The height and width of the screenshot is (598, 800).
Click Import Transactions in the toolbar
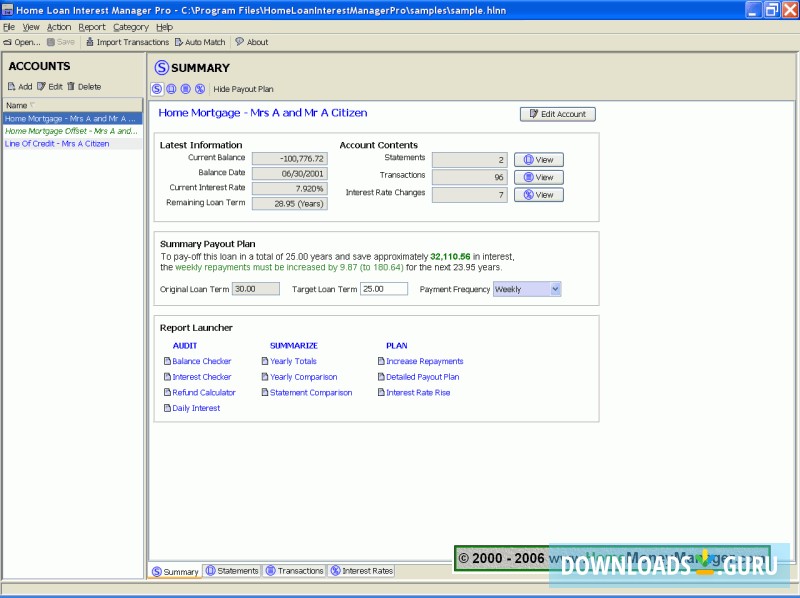coord(126,42)
